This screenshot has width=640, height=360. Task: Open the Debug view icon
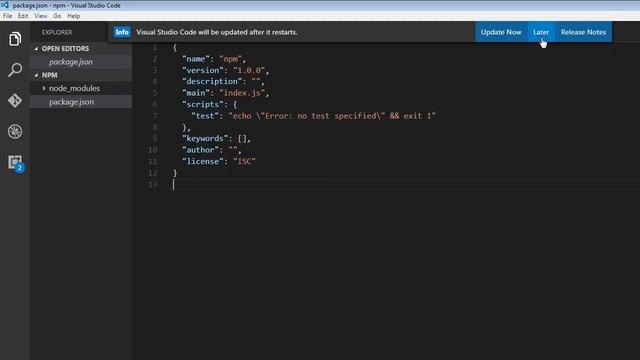coord(15,131)
